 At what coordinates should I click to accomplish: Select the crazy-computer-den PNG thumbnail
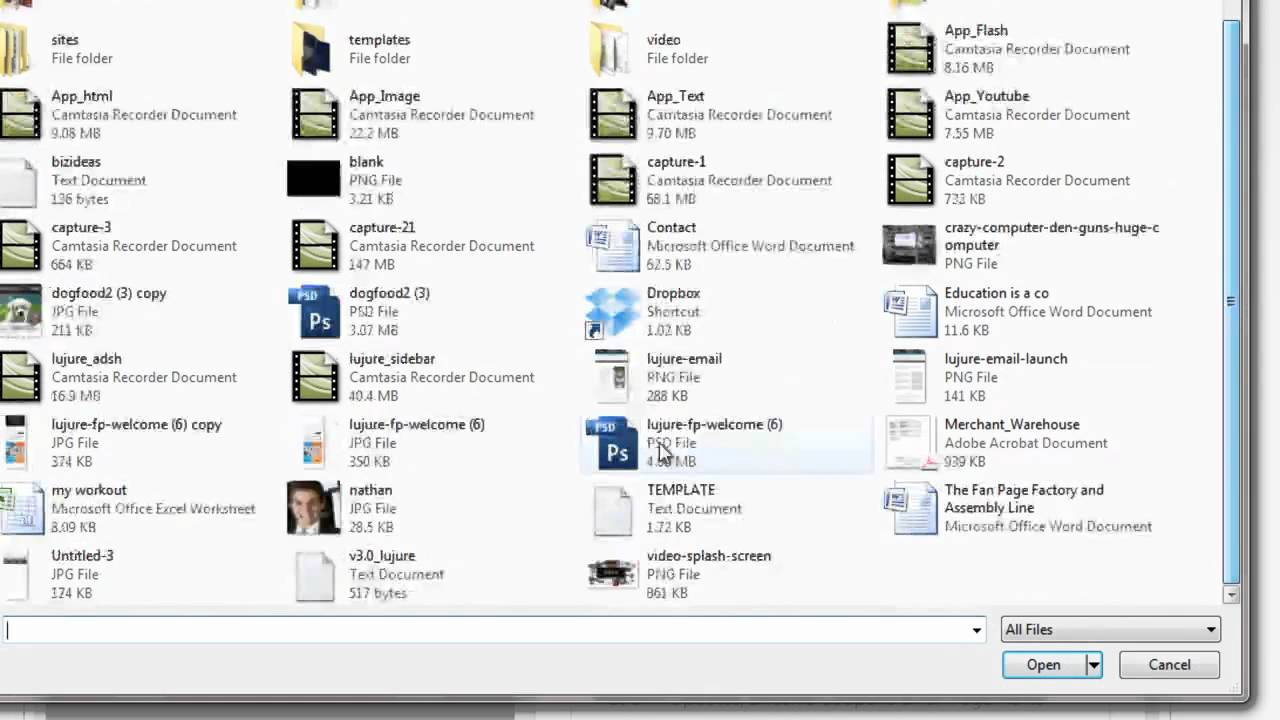pos(909,245)
